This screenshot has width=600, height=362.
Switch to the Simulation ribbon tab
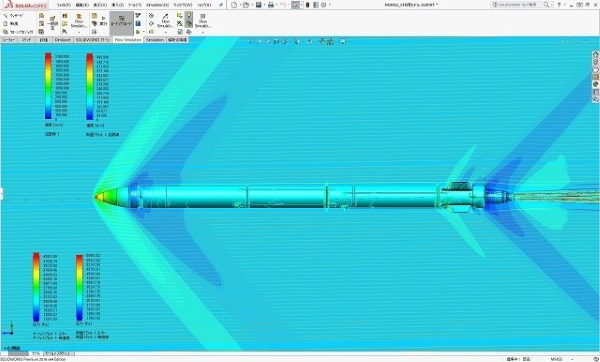tap(155, 40)
